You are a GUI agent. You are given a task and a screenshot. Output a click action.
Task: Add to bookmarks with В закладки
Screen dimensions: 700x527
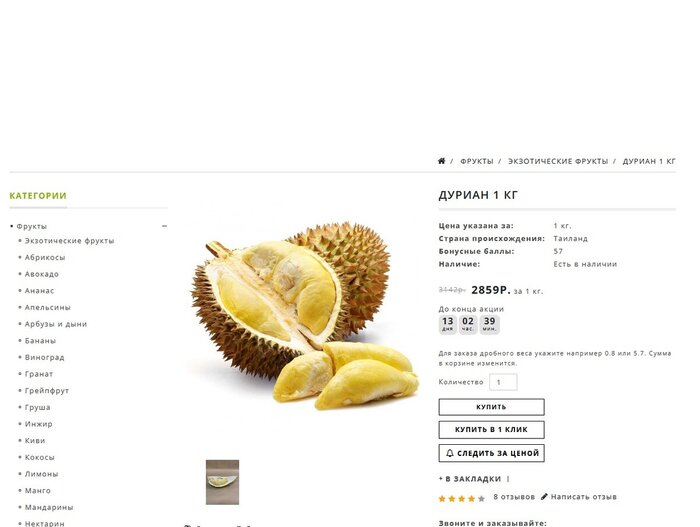point(470,479)
